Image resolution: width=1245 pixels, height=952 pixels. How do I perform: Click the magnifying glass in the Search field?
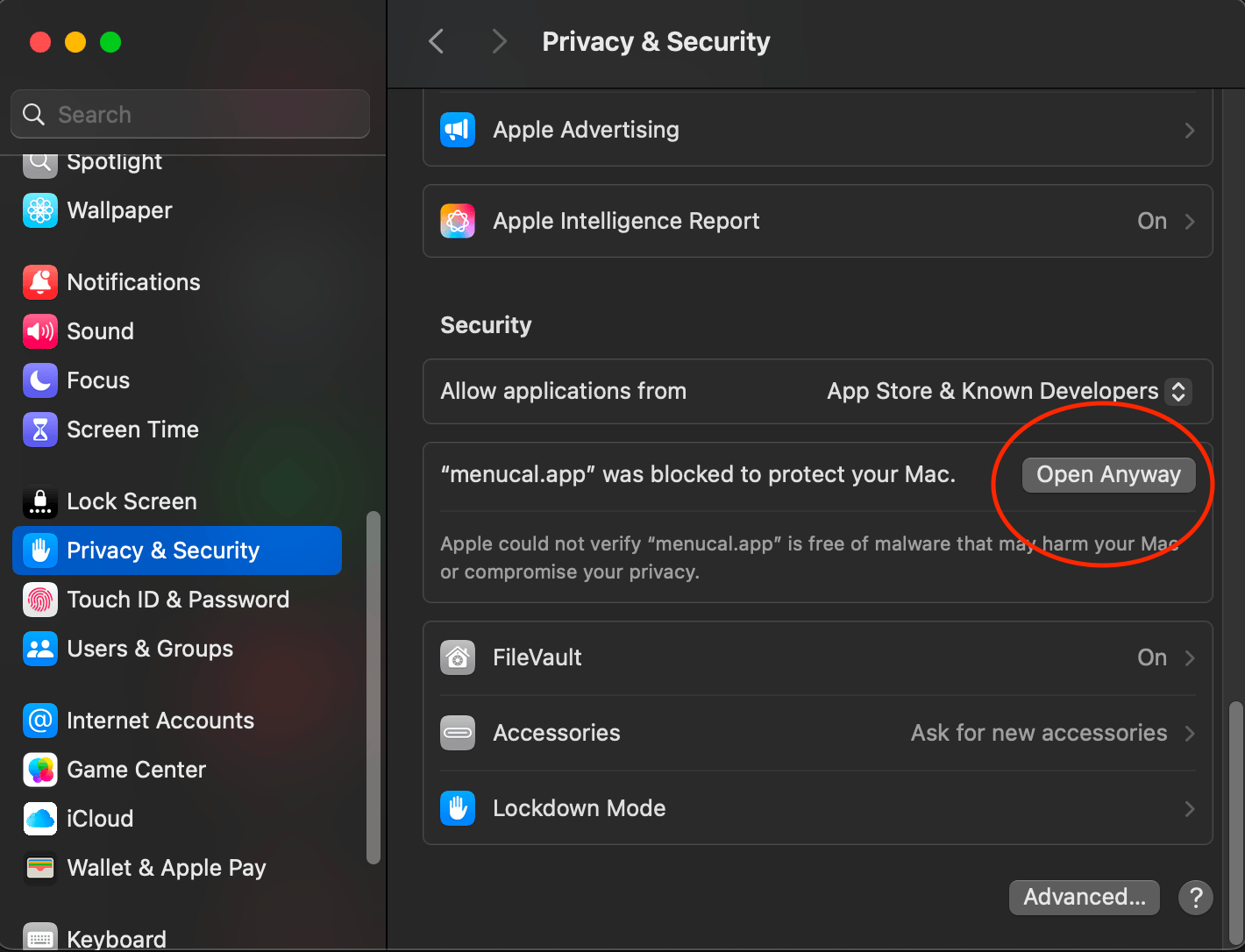33,114
